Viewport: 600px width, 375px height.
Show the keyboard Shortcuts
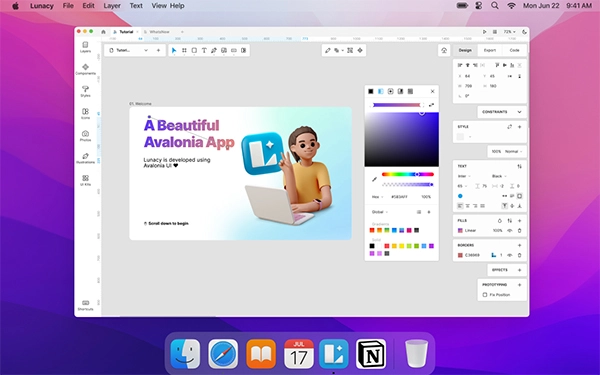click(x=85, y=305)
